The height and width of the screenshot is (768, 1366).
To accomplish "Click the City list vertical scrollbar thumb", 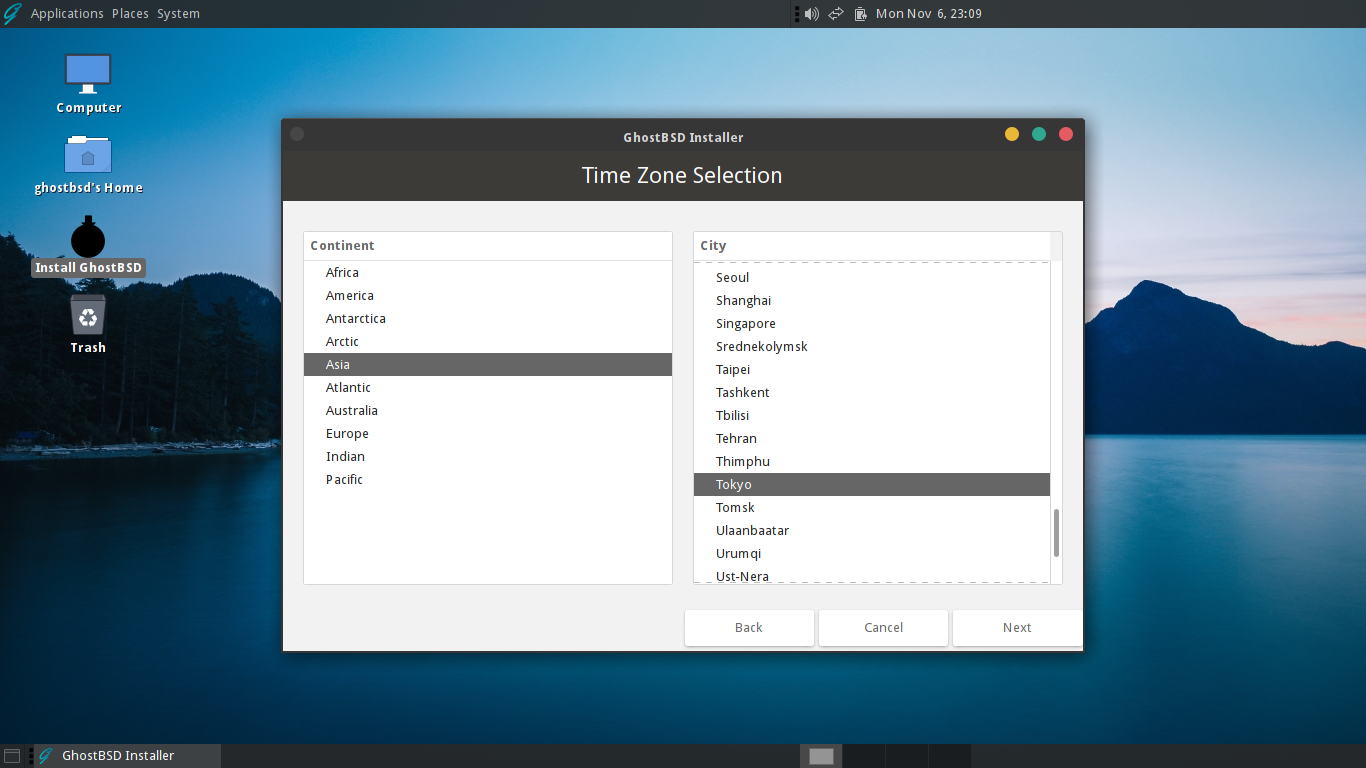I will pyautogui.click(x=1056, y=533).
